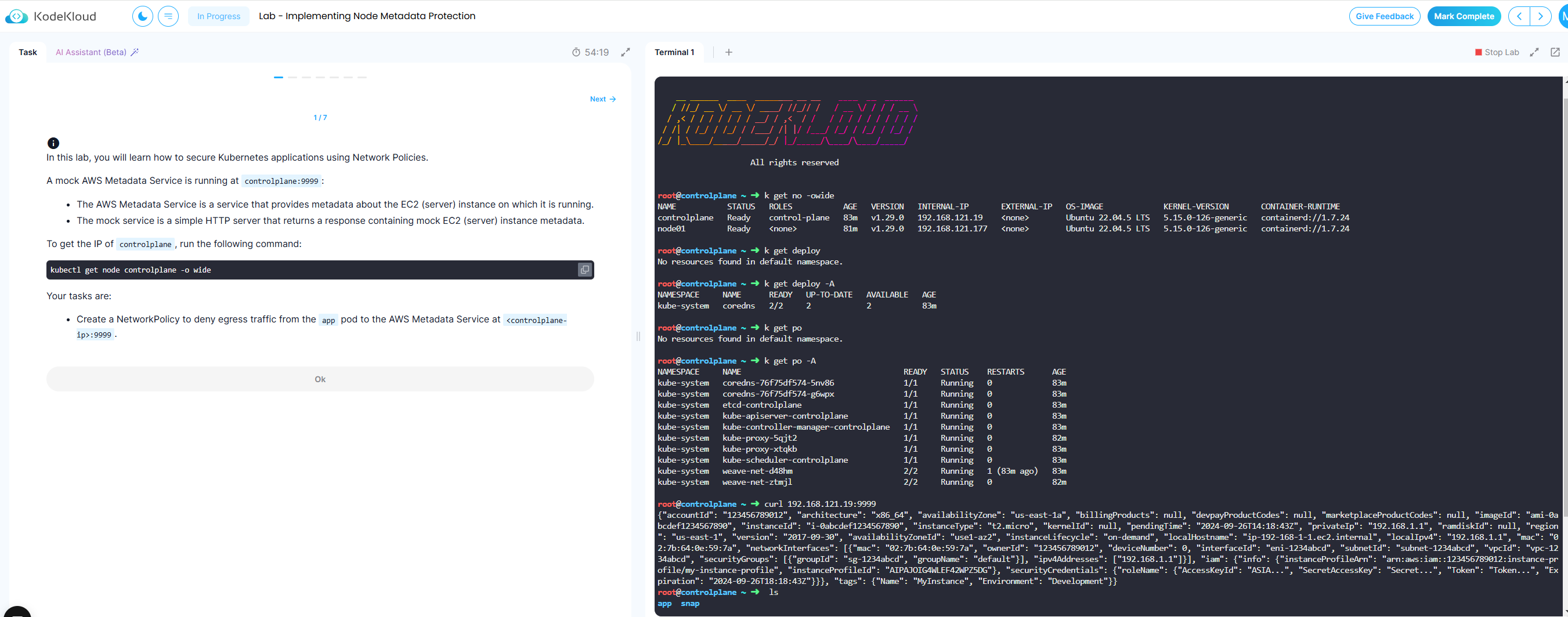
Task: Open the terminal in a new window
Action: (1555, 52)
